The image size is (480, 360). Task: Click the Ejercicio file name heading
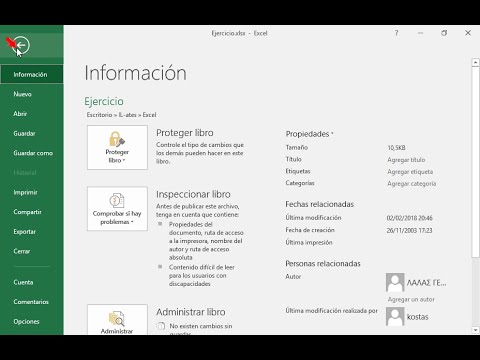click(104, 101)
